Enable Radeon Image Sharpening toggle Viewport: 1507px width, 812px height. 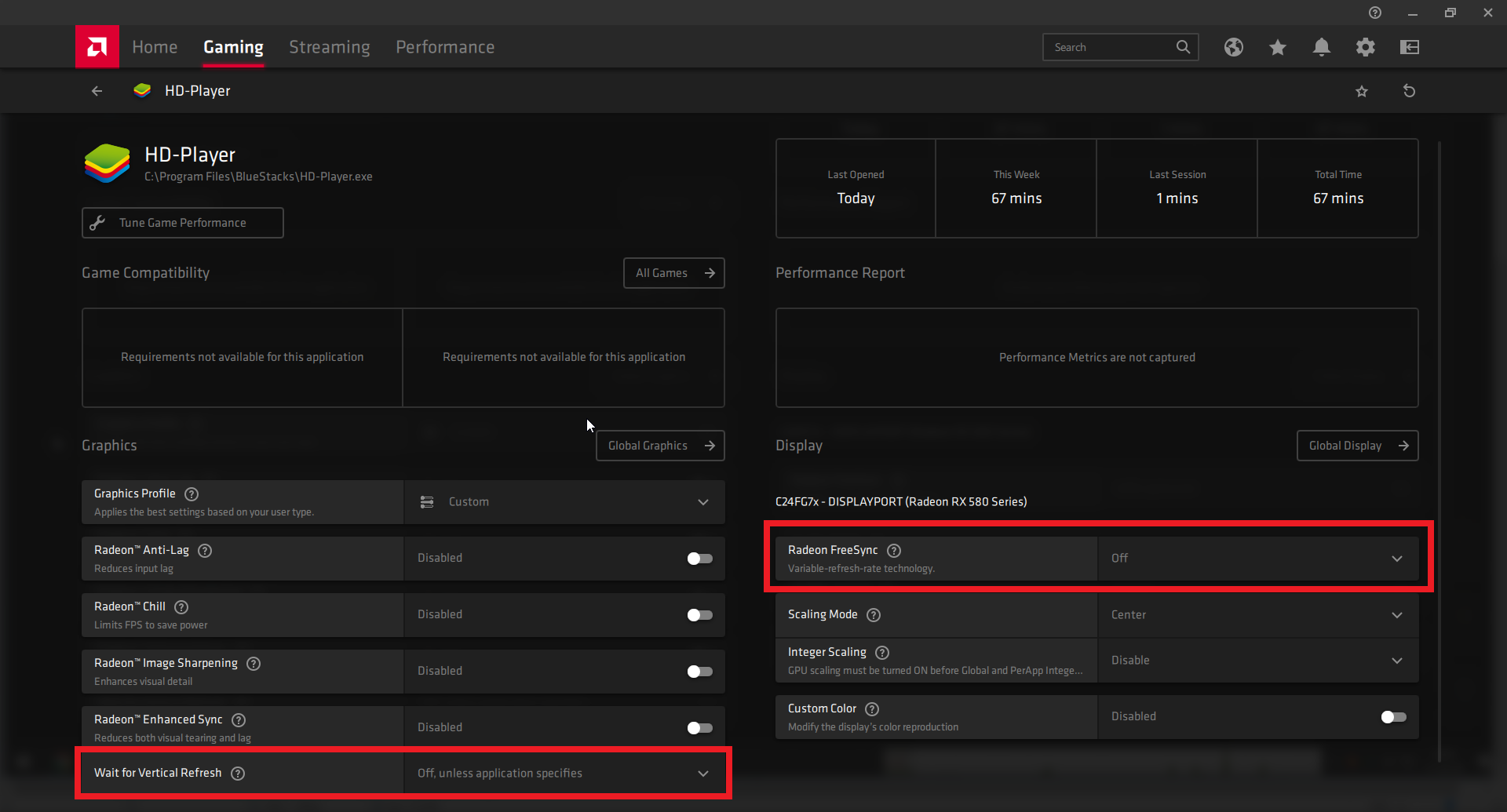pyautogui.click(x=699, y=672)
